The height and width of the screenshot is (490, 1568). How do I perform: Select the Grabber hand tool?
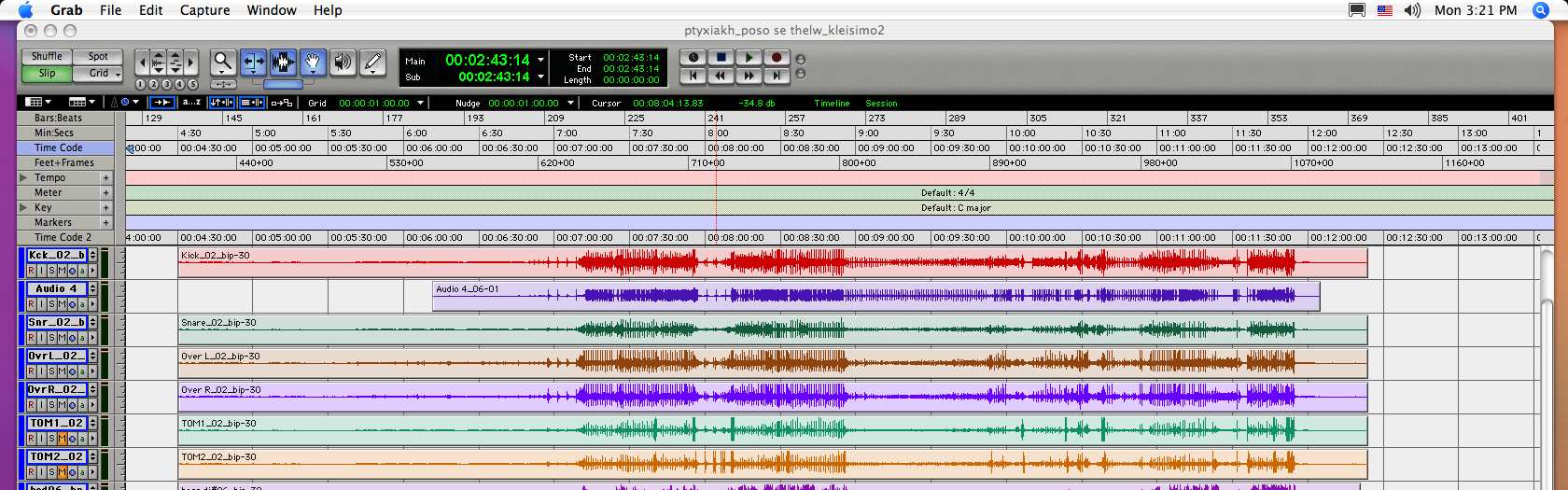tap(313, 63)
